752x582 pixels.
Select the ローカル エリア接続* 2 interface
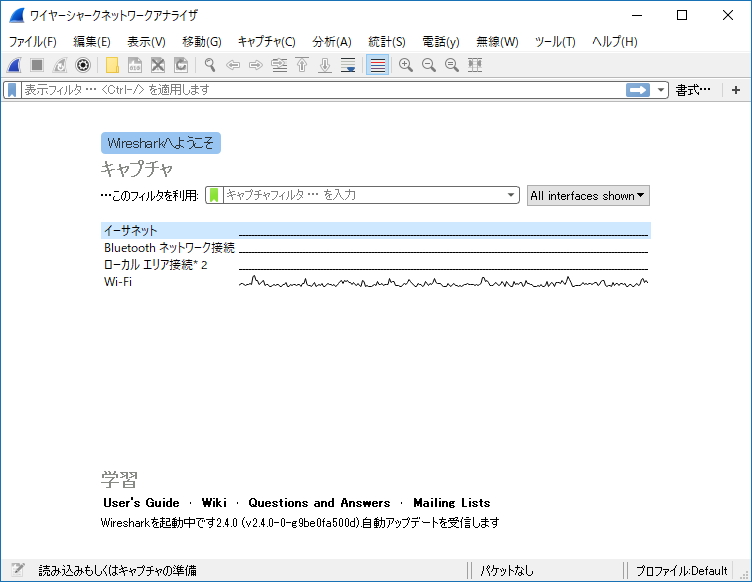click(x=376, y=265)
